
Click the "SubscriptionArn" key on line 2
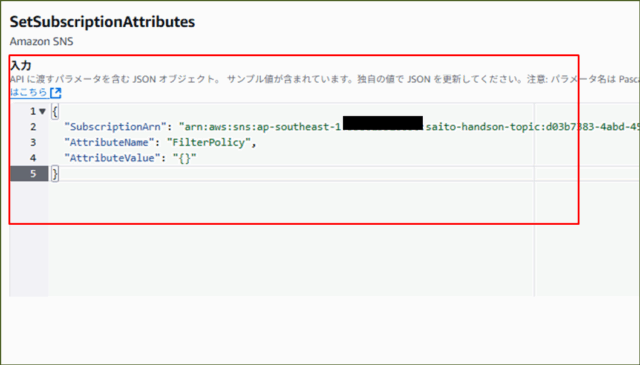point(115,127)
